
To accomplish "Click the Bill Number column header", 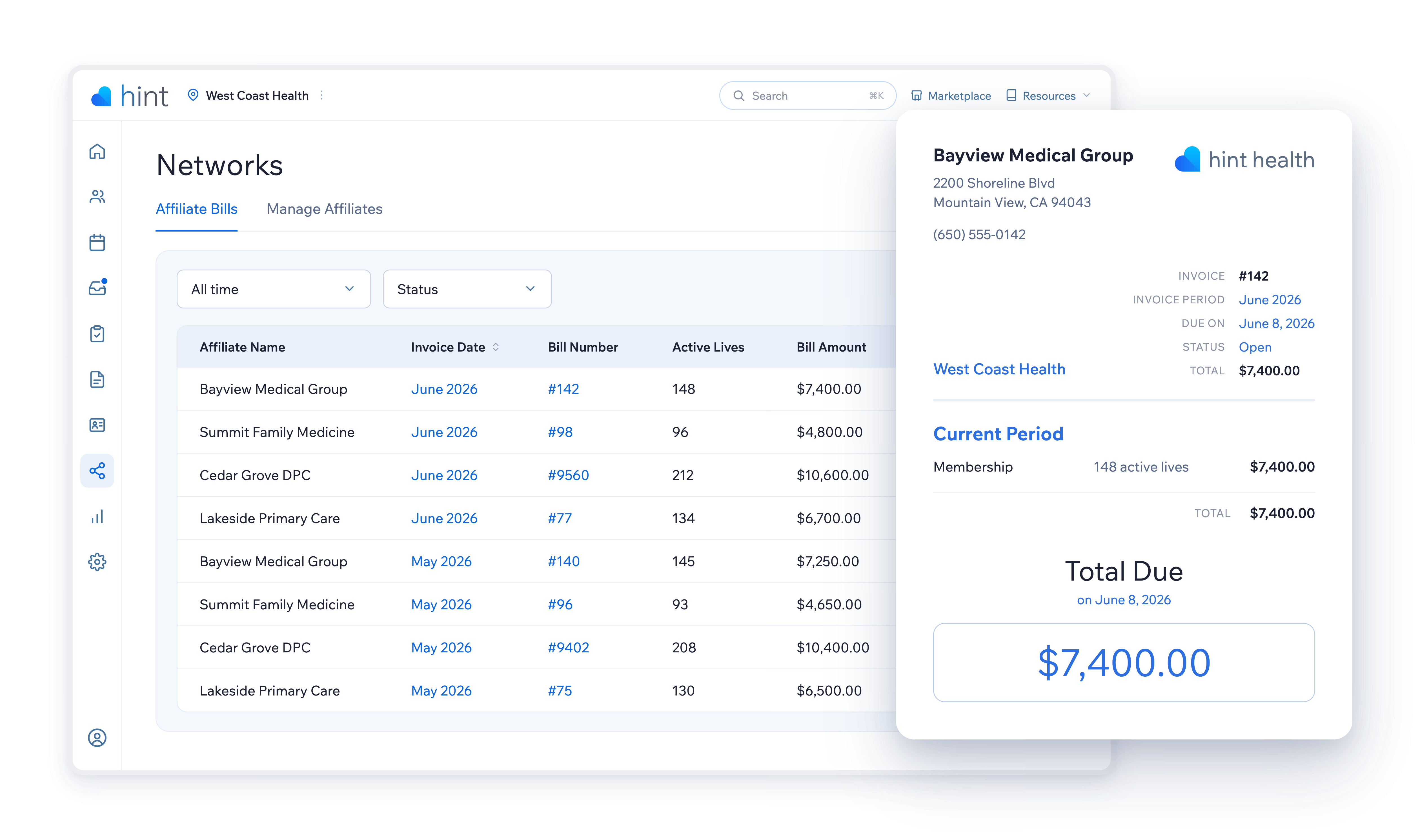I will point(582,347).
